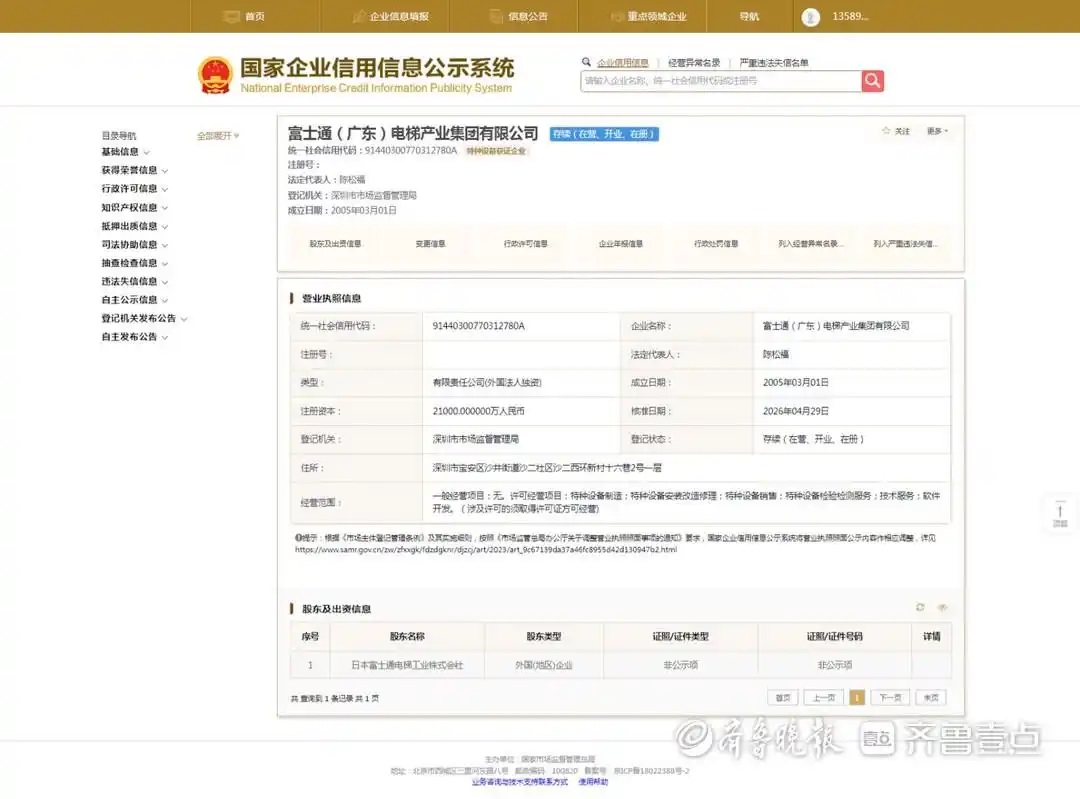The height and width of the screenshot is (799, 1080).
Task: Click the 证照/证件号码 column header
Action: (835, 636)
